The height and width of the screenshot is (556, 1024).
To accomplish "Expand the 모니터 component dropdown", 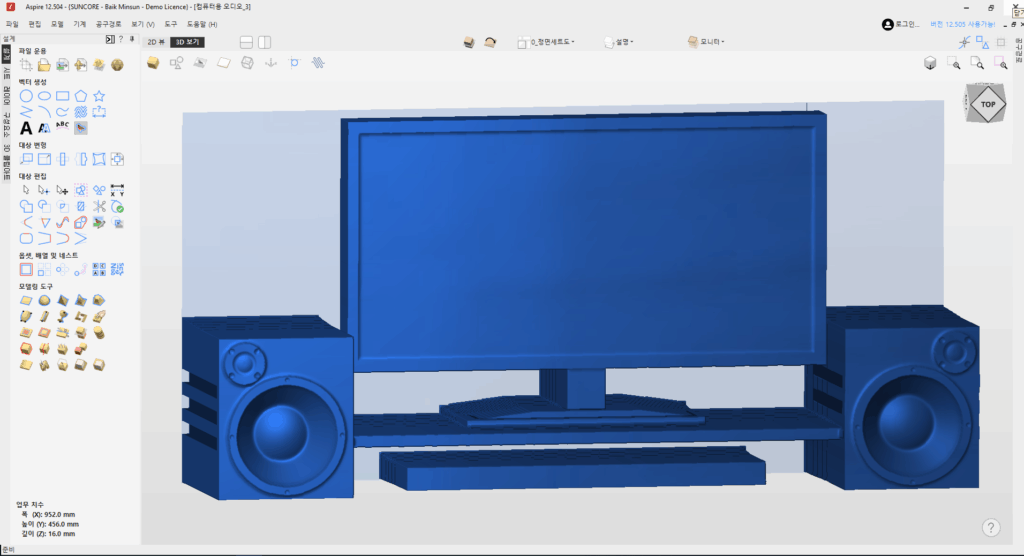I will pyautogui.click(x=706, y=42).
